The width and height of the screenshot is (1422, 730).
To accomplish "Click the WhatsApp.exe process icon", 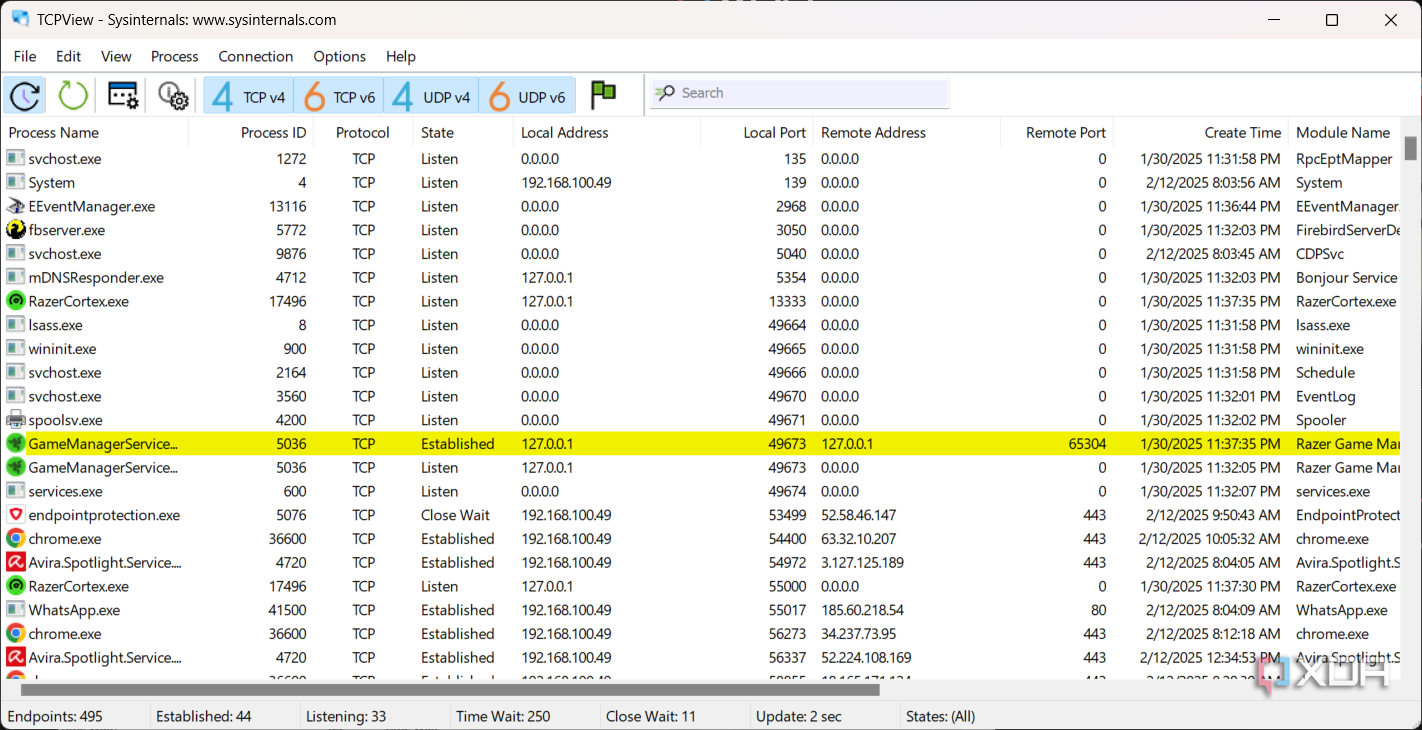I will click(x=15, y=610).
